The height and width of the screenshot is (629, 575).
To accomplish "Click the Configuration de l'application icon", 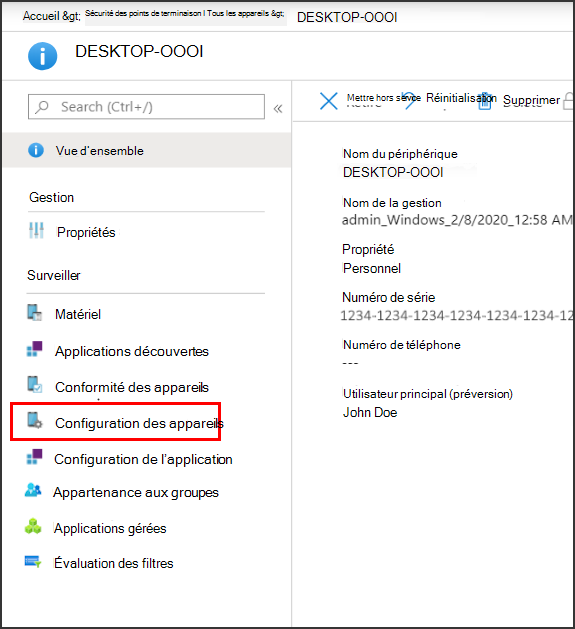I will click(x=35, y=457).
